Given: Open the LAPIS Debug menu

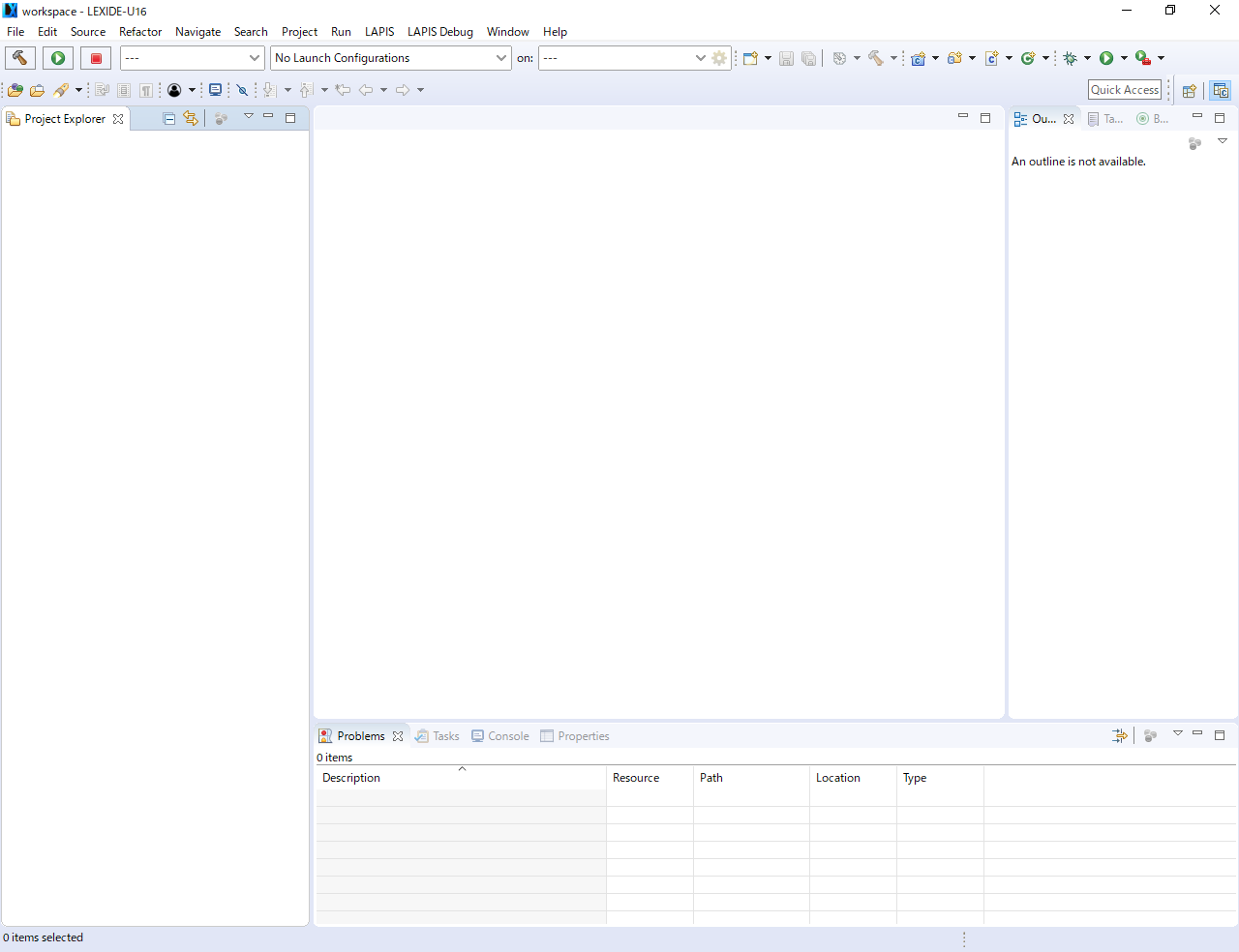Looking at the screenshot, I should click(x=440, y=32).
